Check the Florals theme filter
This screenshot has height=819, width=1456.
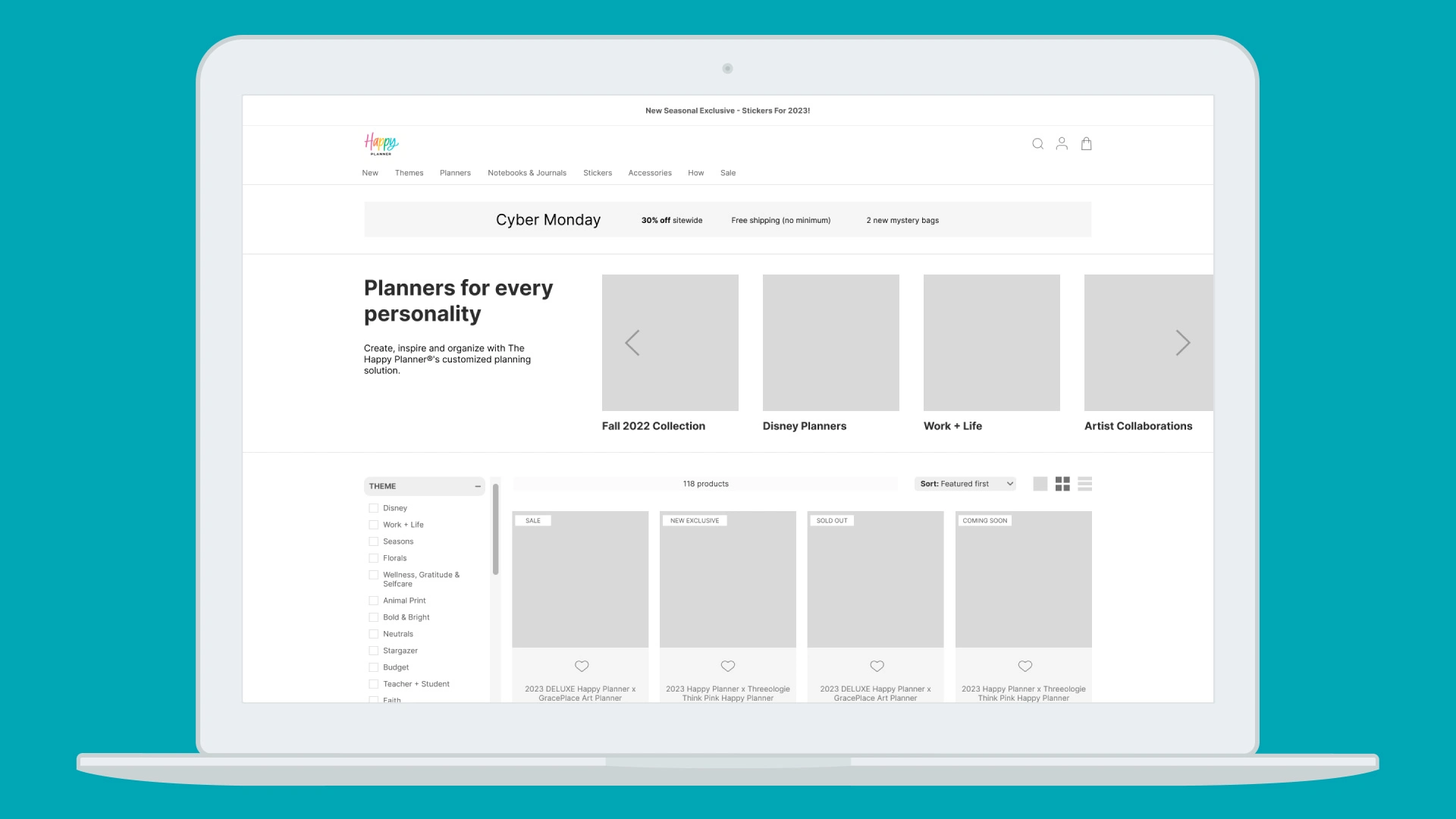tap(373, 558)
